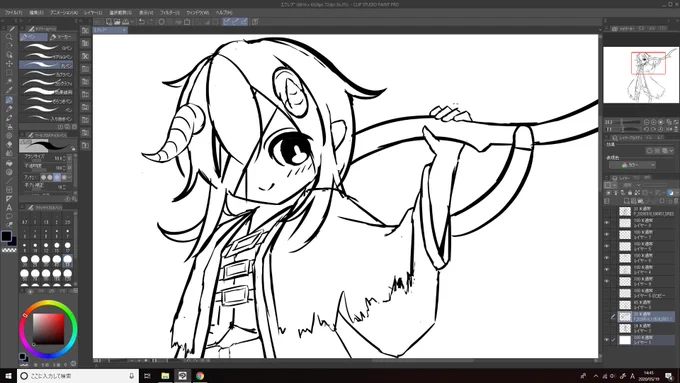This screenshot has width=680, height=383.
Task: Click Navigator flip horizontal icon
Action: pyautogui.click(x=669, y=129)
